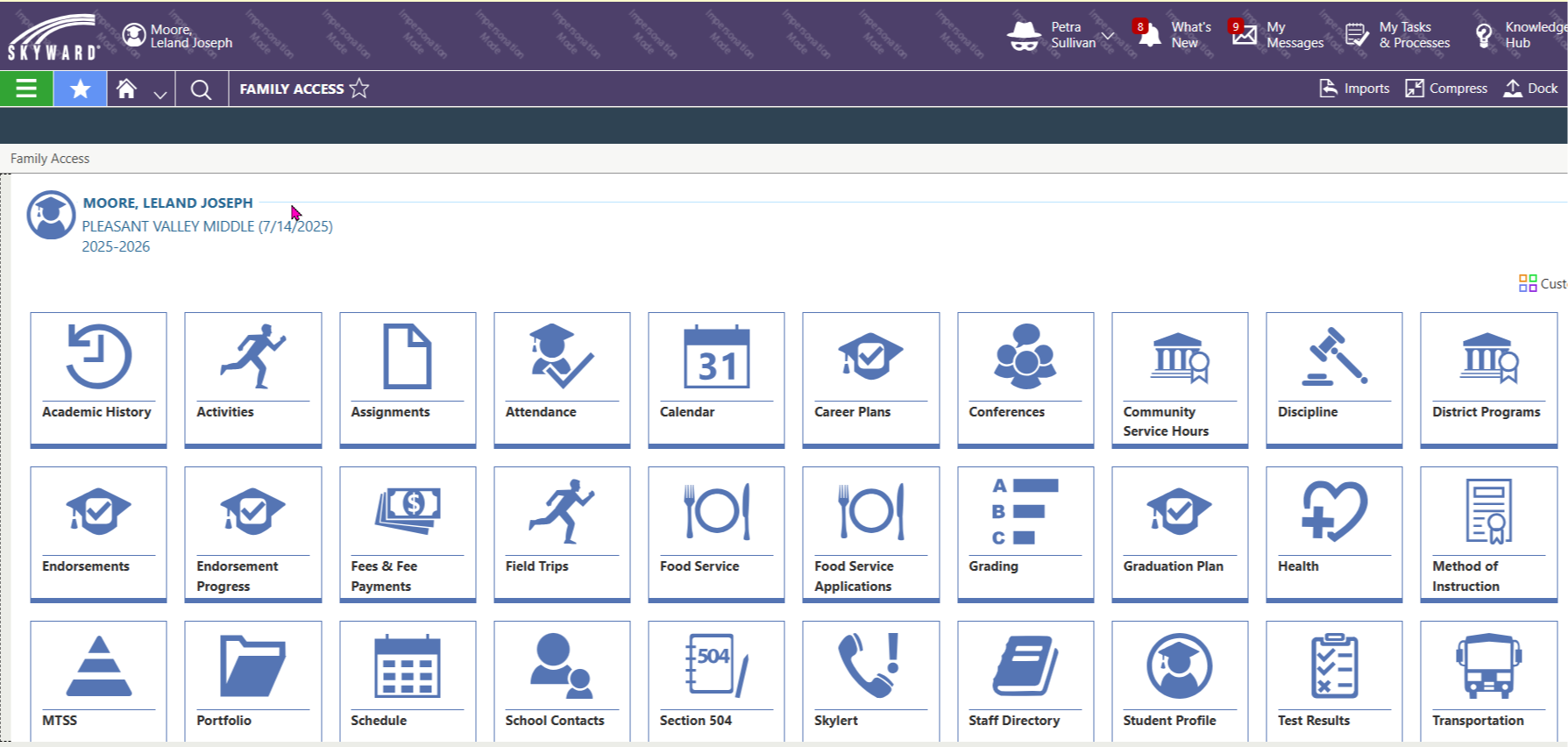Viewport: 1568px width, 747px height.
Task: Click the Dock button
Action: point(1530,88)
